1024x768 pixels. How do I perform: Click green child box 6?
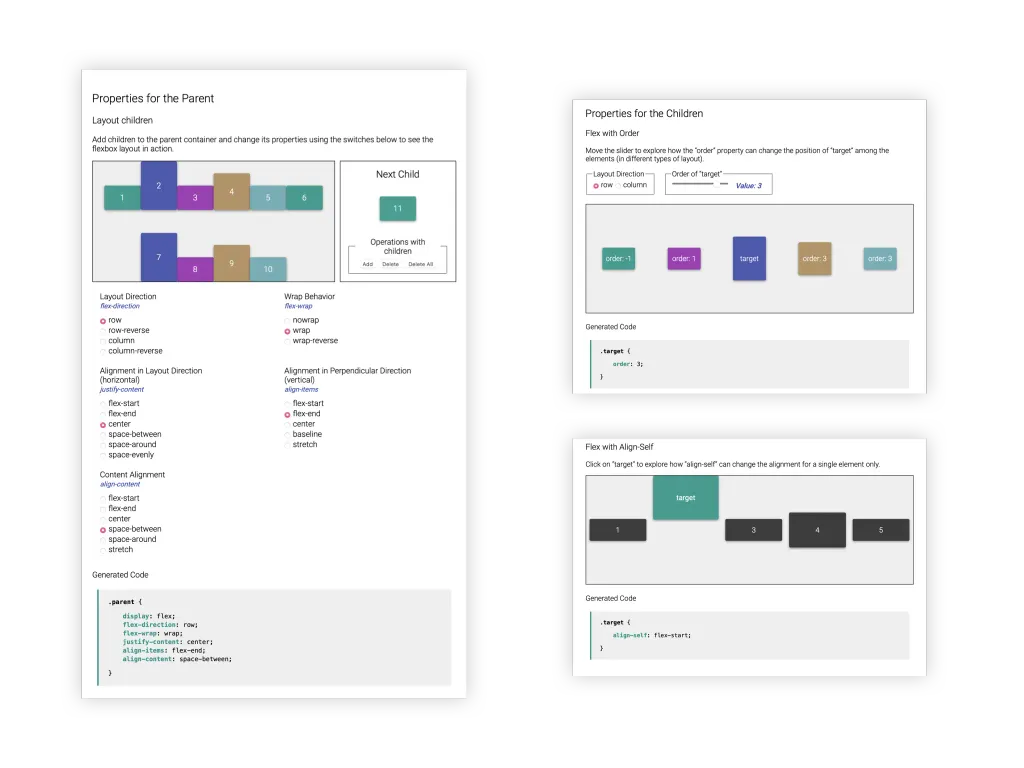(x=304, y=198)
